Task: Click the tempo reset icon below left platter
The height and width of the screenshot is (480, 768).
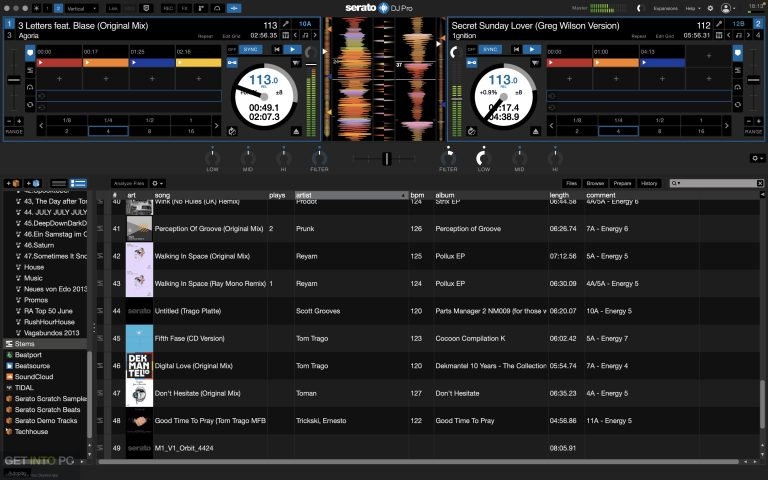Action: pyautogui.click(x=232, y=131)
